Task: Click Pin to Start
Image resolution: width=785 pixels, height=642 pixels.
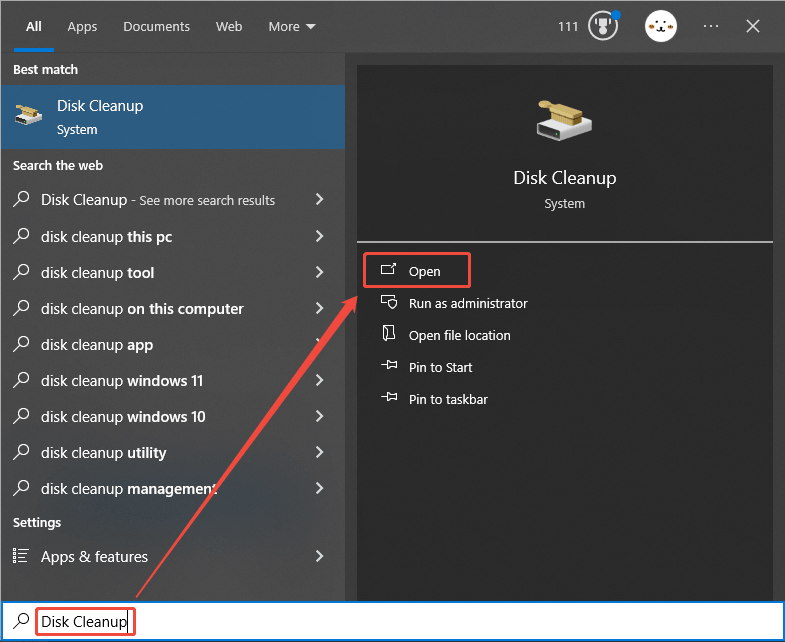Action: coord(440,368)
